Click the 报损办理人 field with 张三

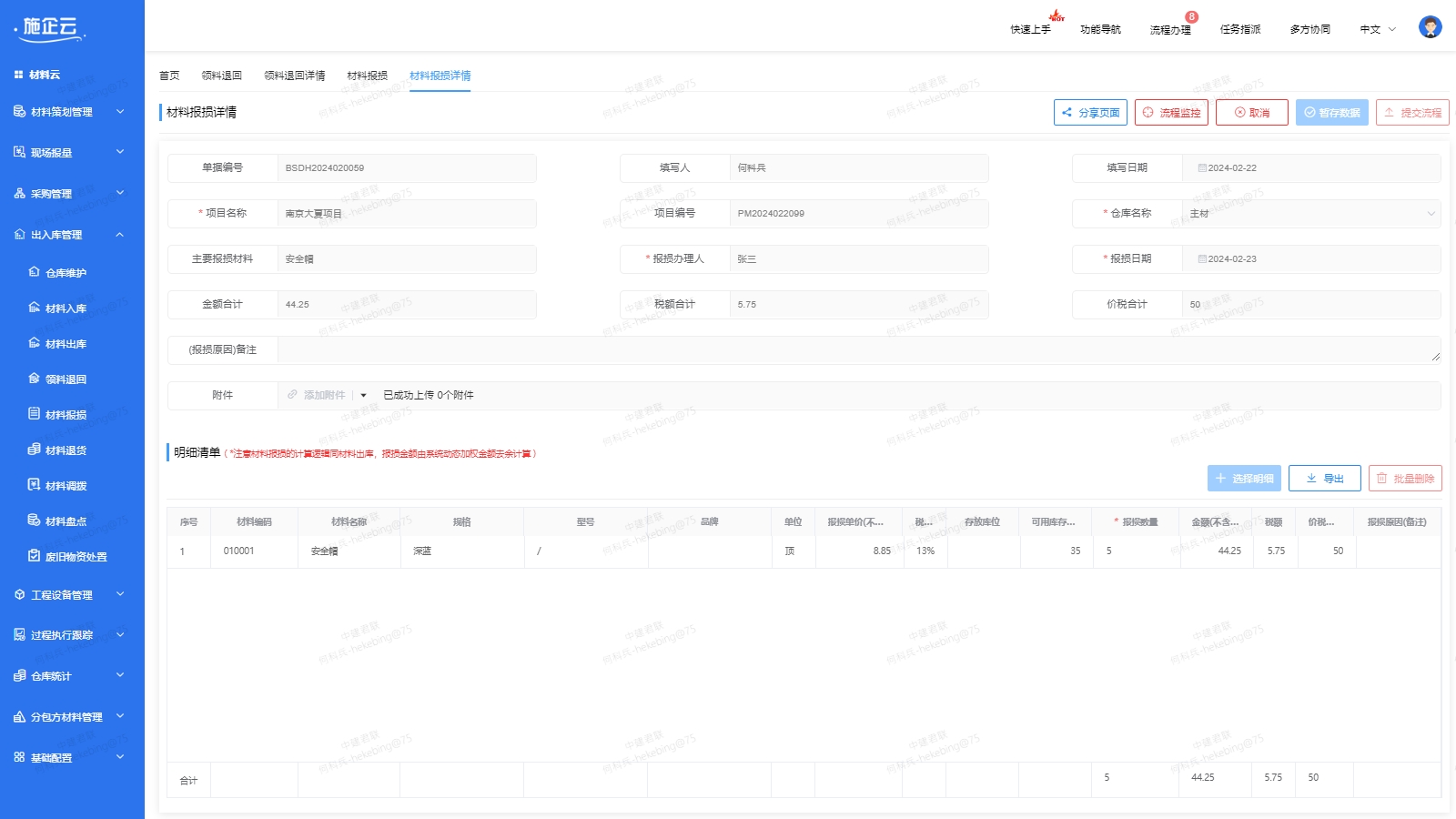[x=859, y=258]
